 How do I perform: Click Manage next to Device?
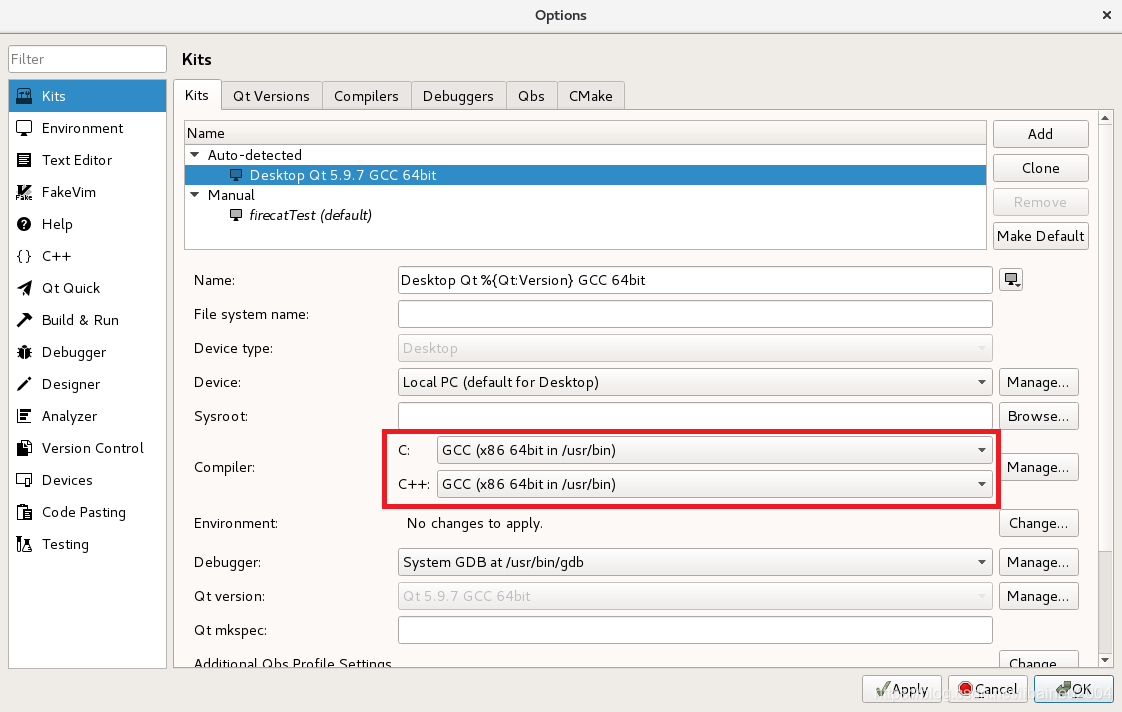click(x=1038, y=382)
